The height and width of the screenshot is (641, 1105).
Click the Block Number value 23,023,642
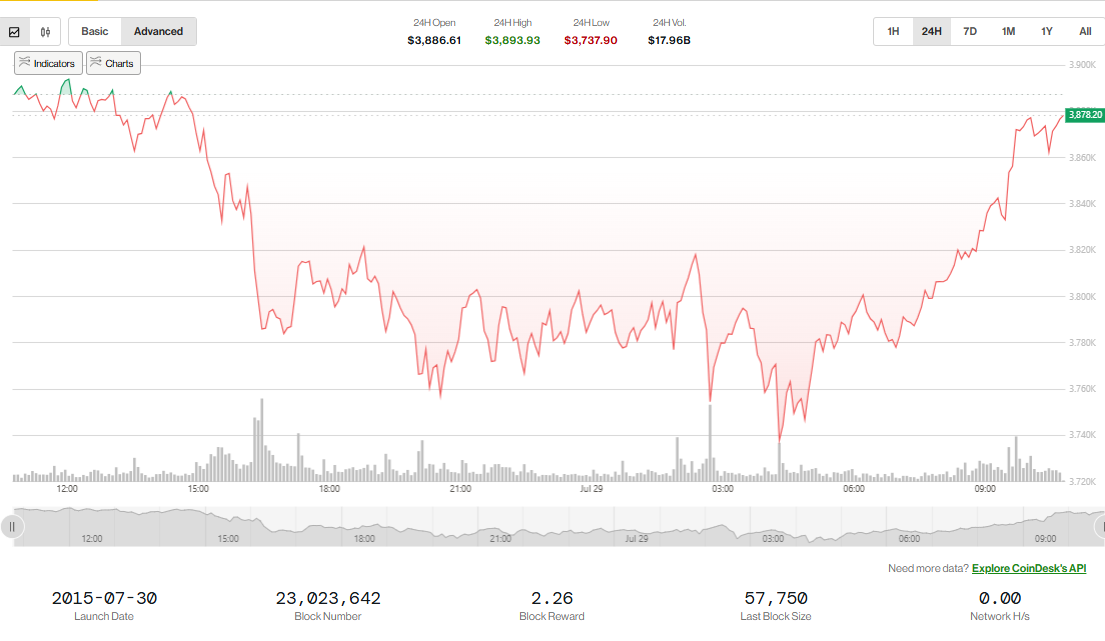click(328, 598)
